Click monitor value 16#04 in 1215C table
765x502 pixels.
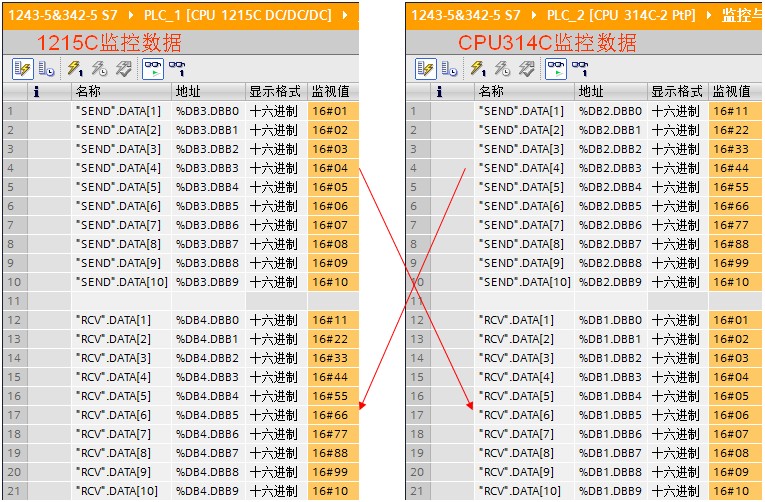333,168
